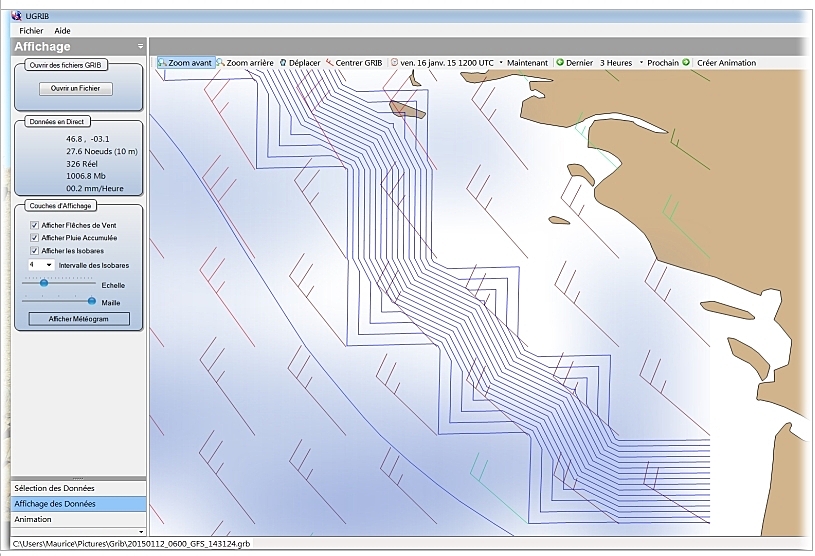815x556 pixels.
Task: Switch to the Animation panel
Action: [78, 520]
